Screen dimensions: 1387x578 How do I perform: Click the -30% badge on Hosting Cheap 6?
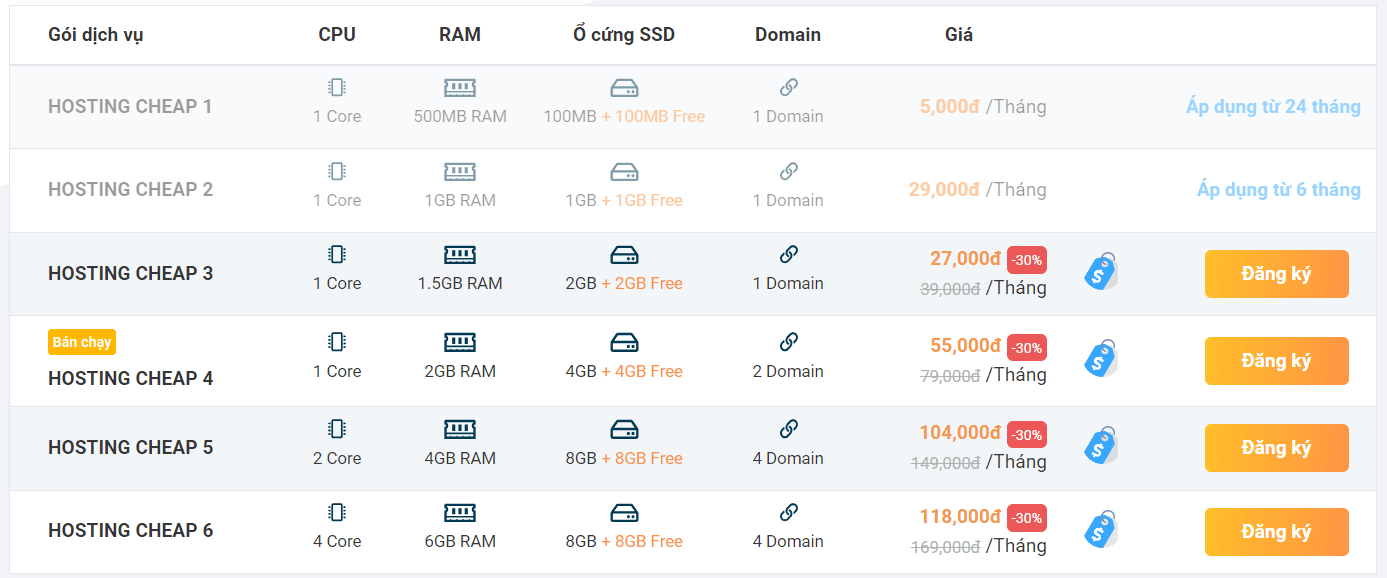1027,518
